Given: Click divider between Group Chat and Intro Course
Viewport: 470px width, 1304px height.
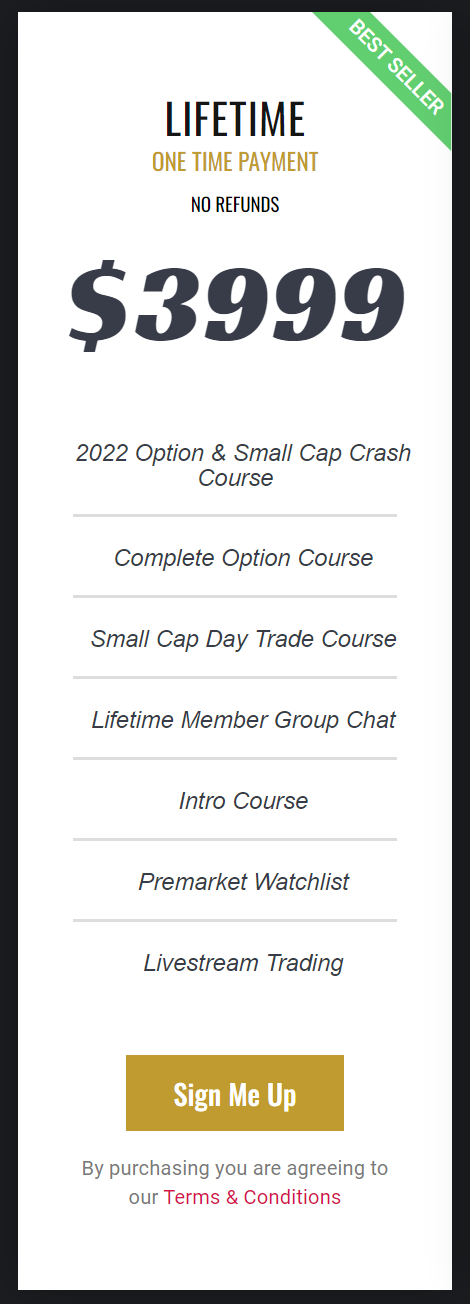Looking at the screenshot, I should tap(235, 759).
